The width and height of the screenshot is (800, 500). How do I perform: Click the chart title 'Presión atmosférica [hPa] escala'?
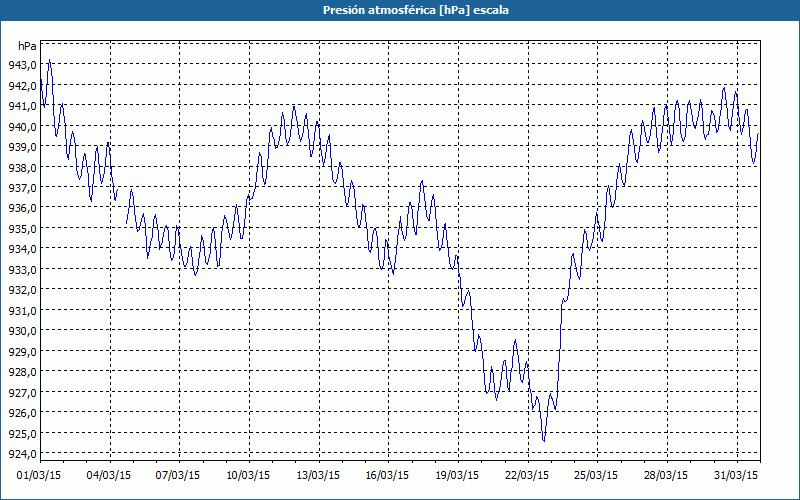(x=415, y=10)
